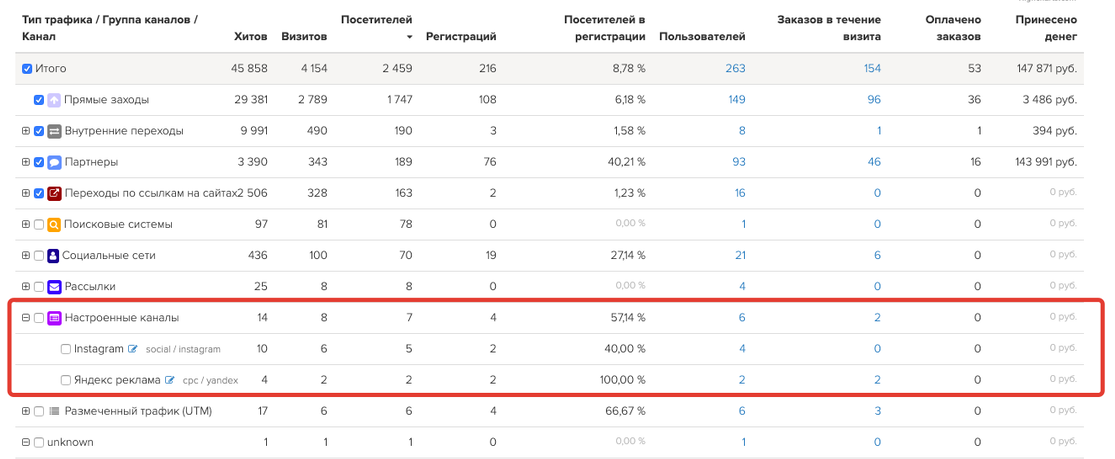Sort by the Хитов column header
This screenshot has width=1115, height=459.
point(251,36)
